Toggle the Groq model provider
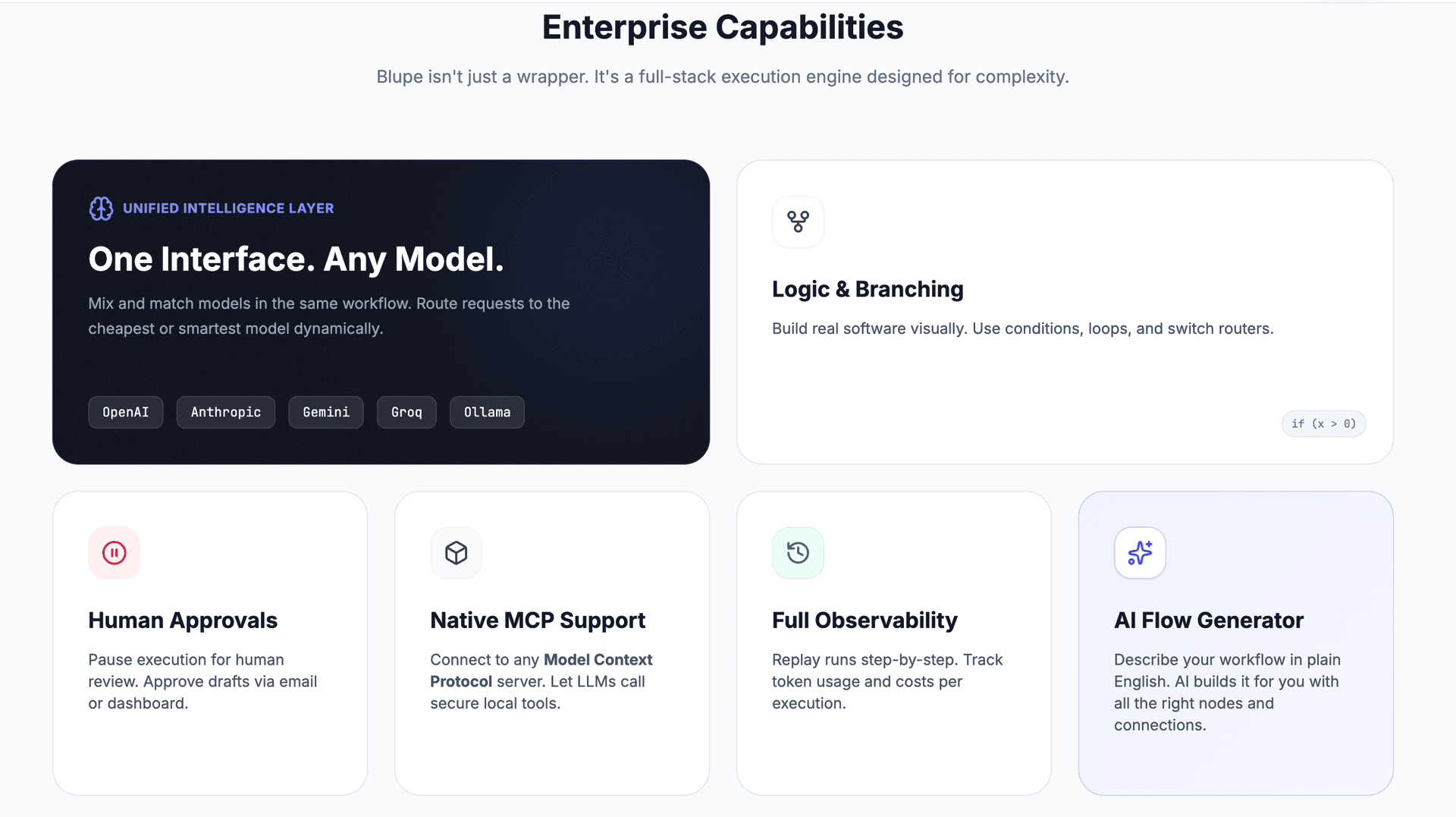Image resolution: width=1456 pixels, height=817 pixels. (x=406, y=412)
